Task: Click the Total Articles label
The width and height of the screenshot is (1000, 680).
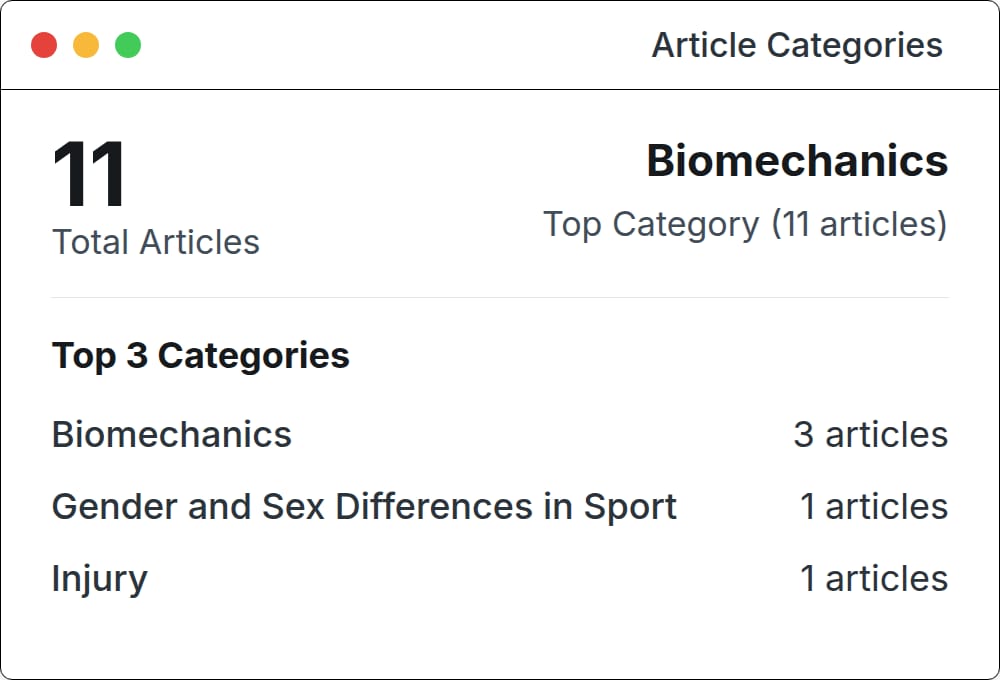Action: (156, 242)
